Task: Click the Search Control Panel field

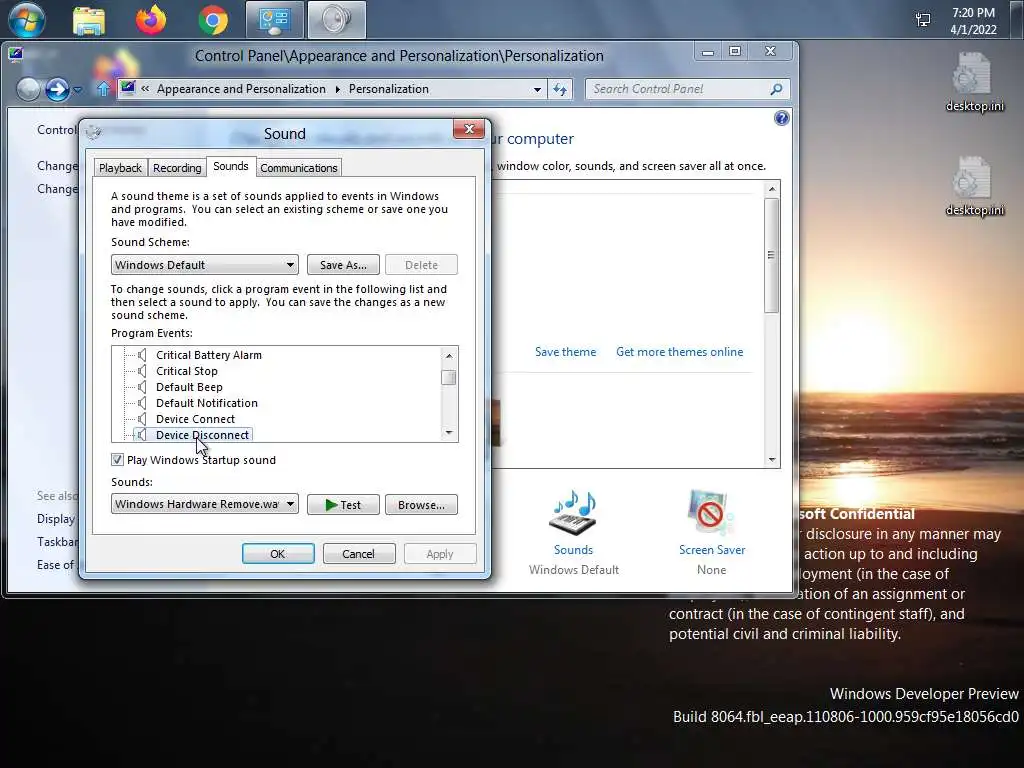Action: (678, 89)
